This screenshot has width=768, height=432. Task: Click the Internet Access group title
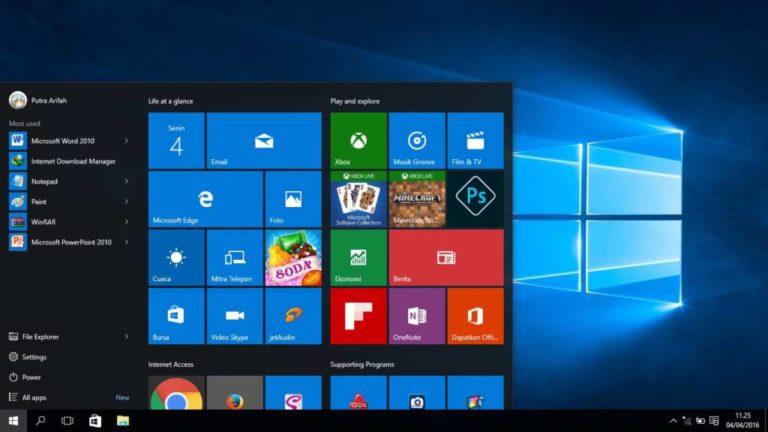tap(170, 364)
